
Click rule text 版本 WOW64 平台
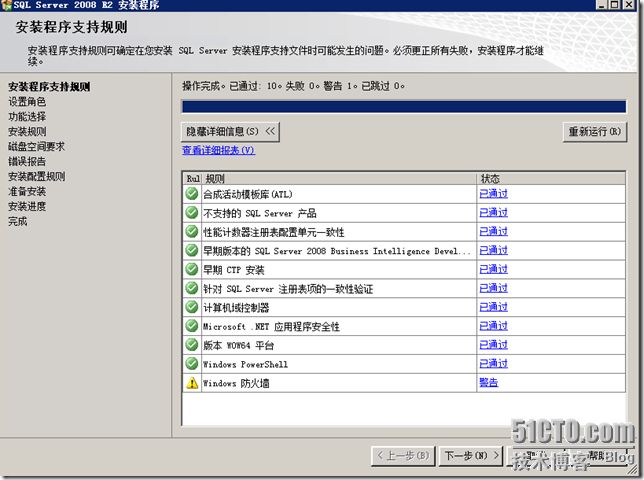tap(238, 345)
